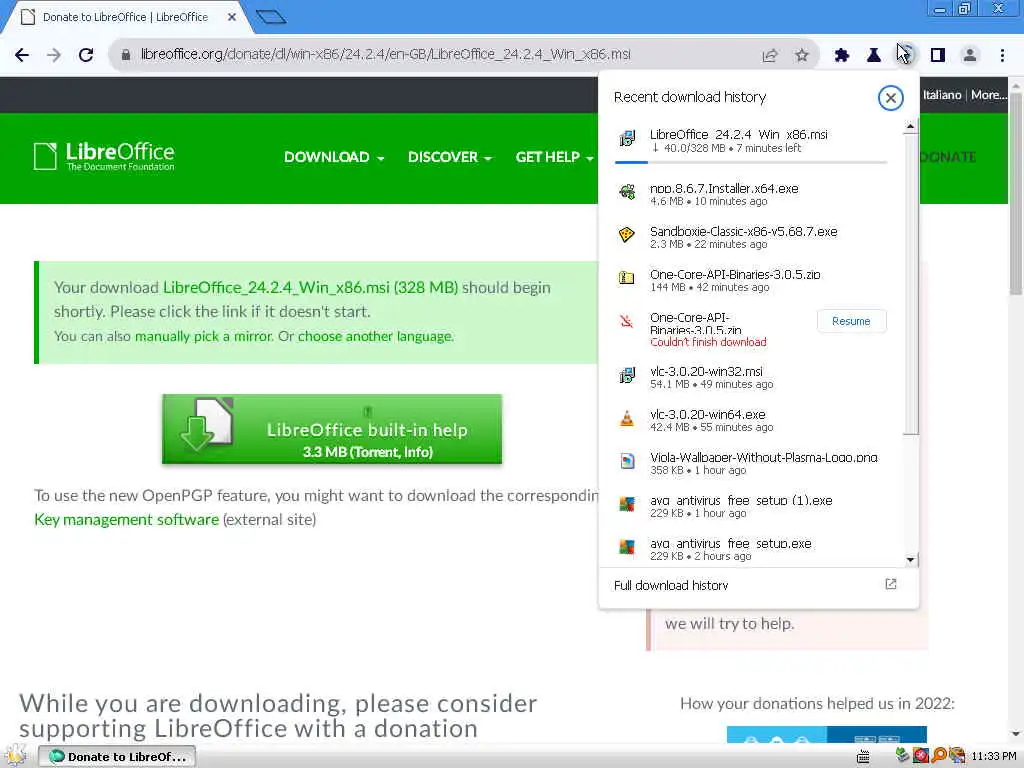
Task: Download LibreOffice built-in help
Action: pyautogui.click(x=332, y=429)
